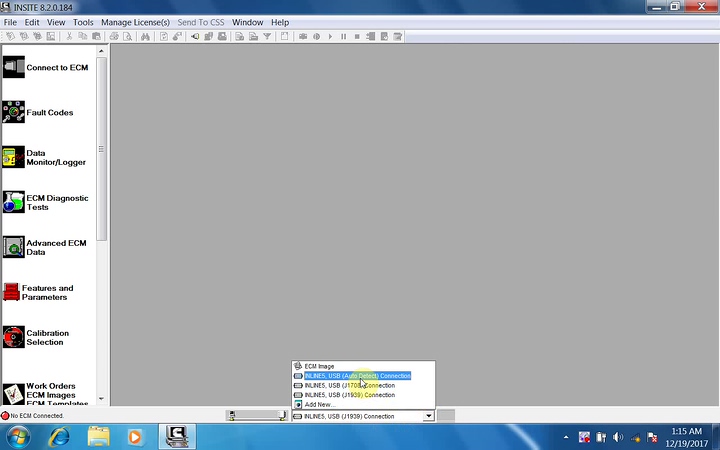The width and height of the screenshot is (720, 450).
Task: Click the Refresh toolbar icon
Action: coord(163,36)
